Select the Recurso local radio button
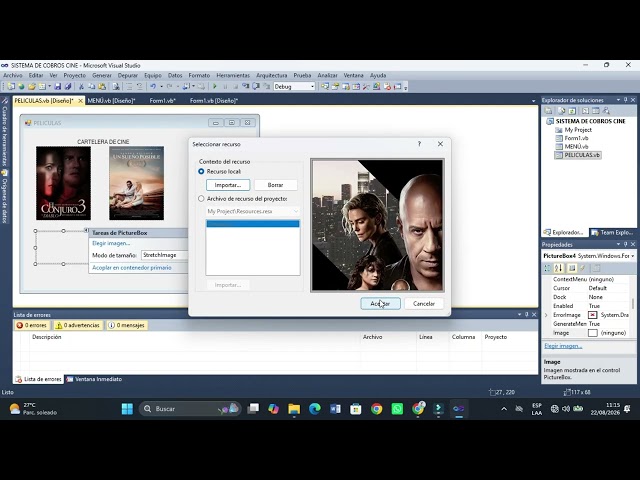This screenshot has height=480, width=640. [201, 171]
